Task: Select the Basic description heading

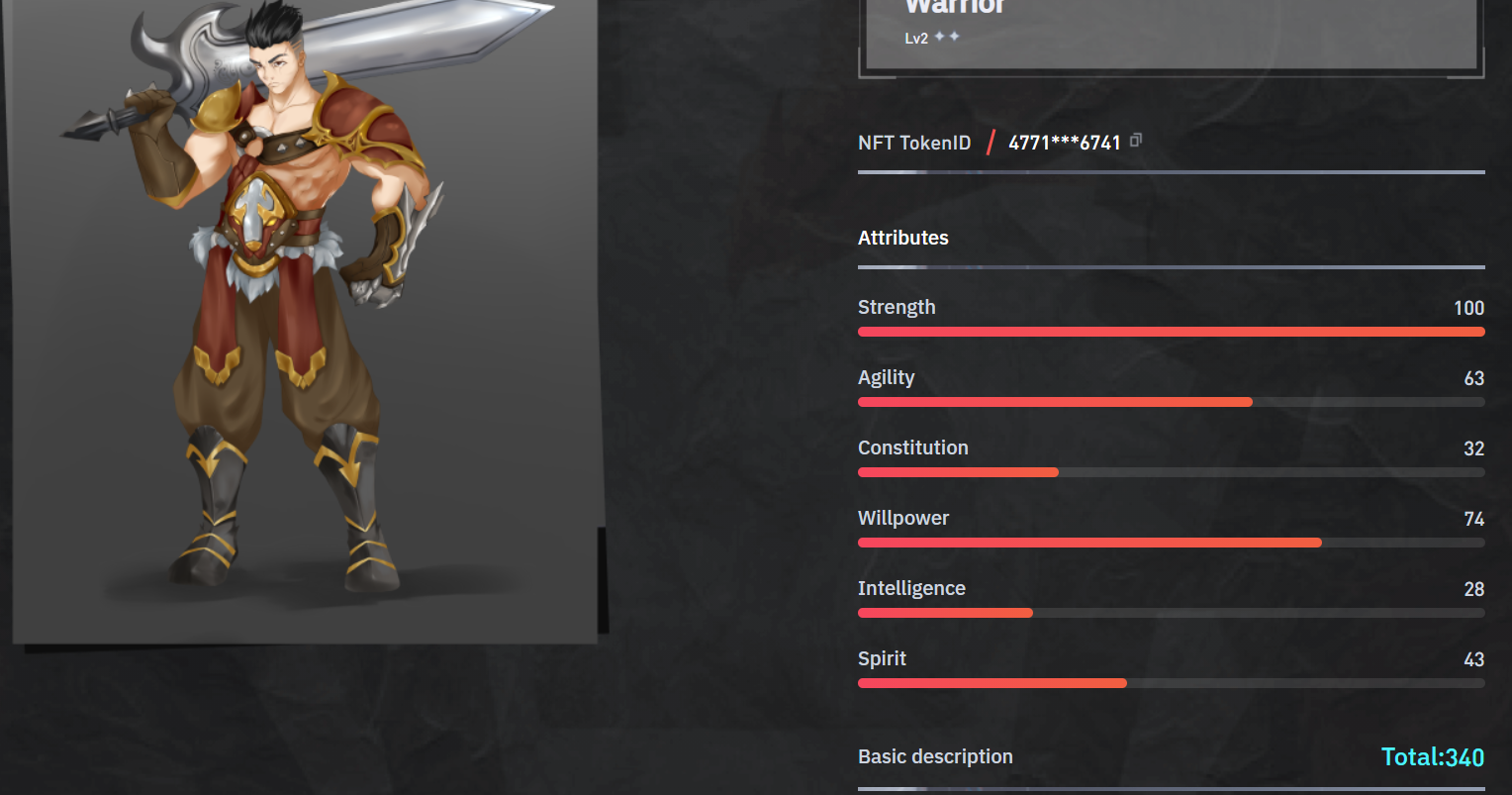Action: click(935, 756)
